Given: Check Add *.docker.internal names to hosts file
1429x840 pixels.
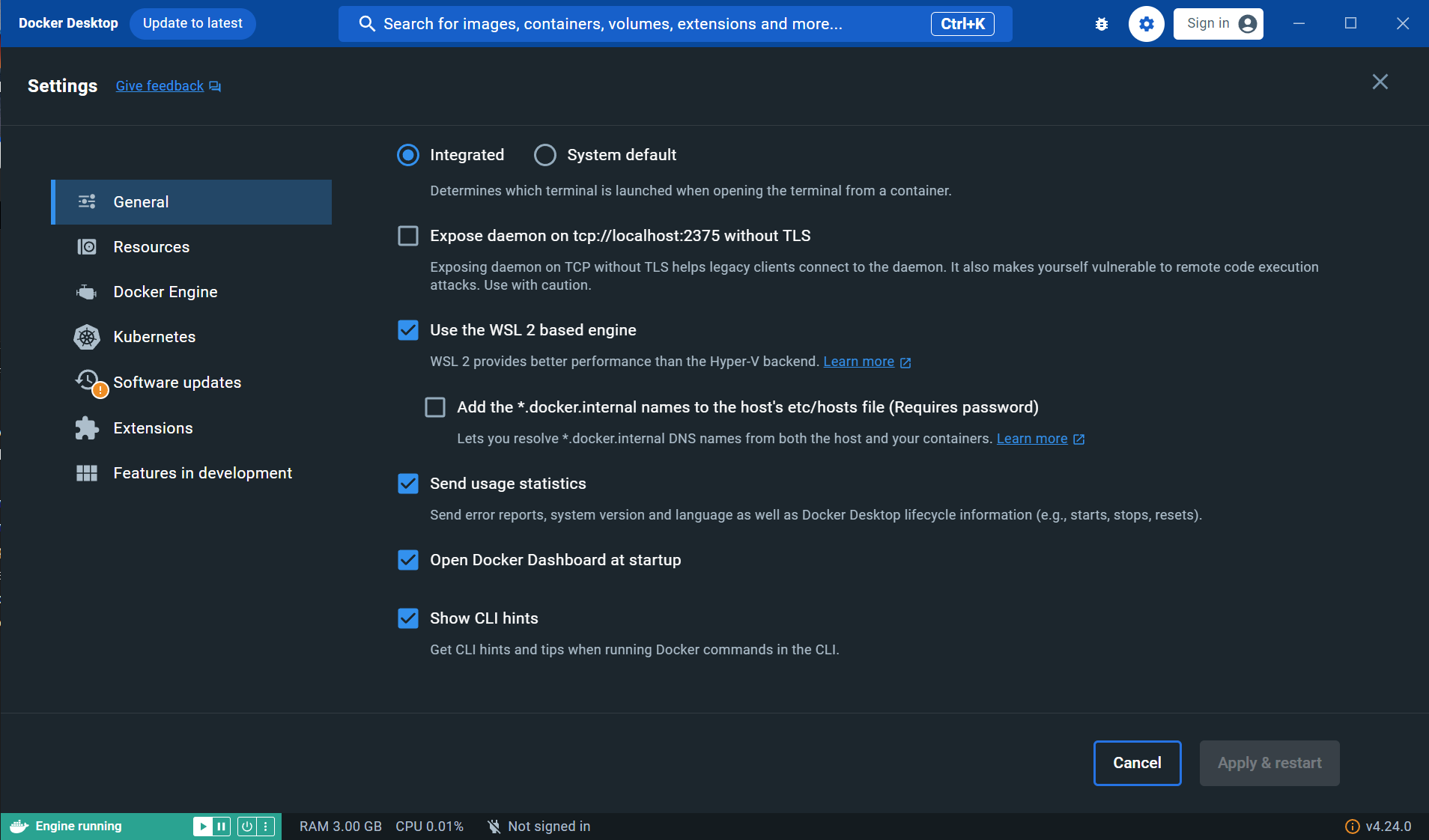Looking at the screenshot, I should point(435,407).
